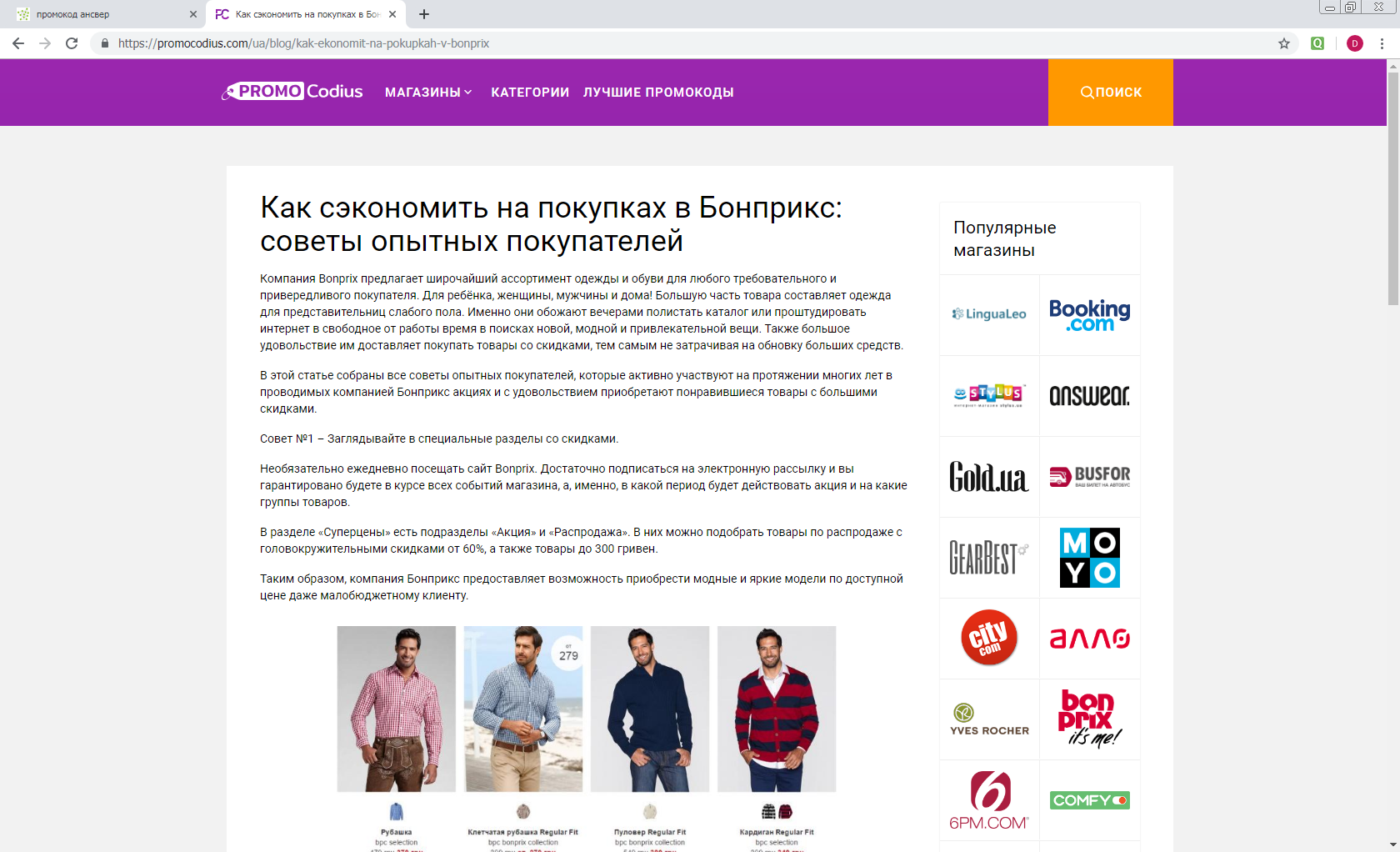Open 6PM.COM store logo
This screenshot has height=852, width=1400.
pyautogui.click(x=989, y=799)
